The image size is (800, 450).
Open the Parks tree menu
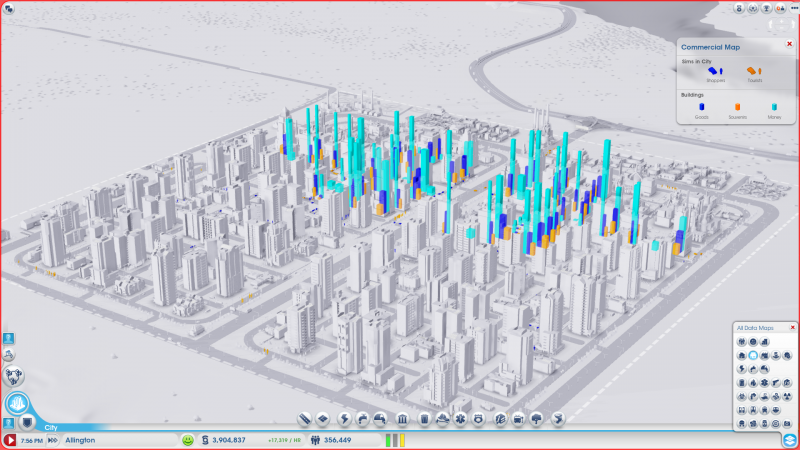(537, 419)
